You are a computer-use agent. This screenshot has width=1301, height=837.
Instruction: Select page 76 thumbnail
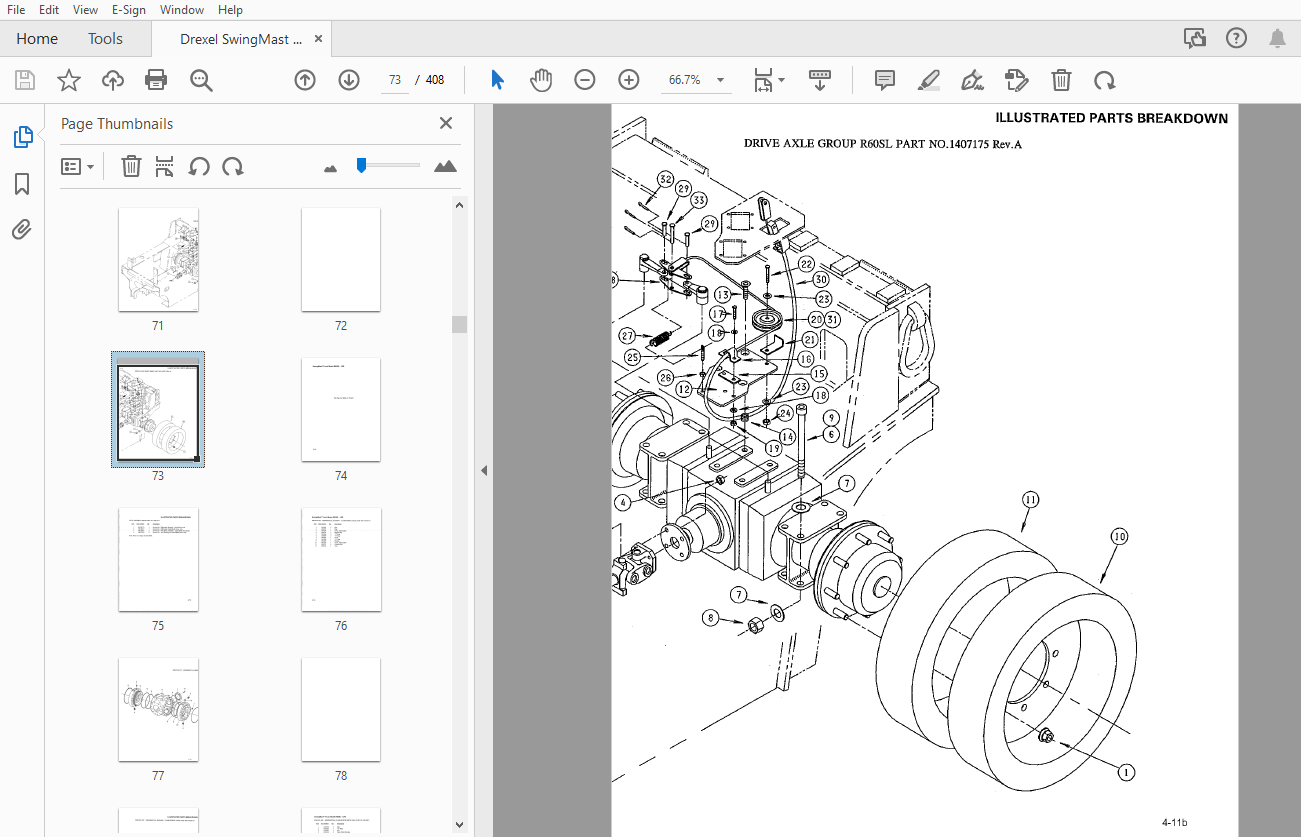pos(341,559)
